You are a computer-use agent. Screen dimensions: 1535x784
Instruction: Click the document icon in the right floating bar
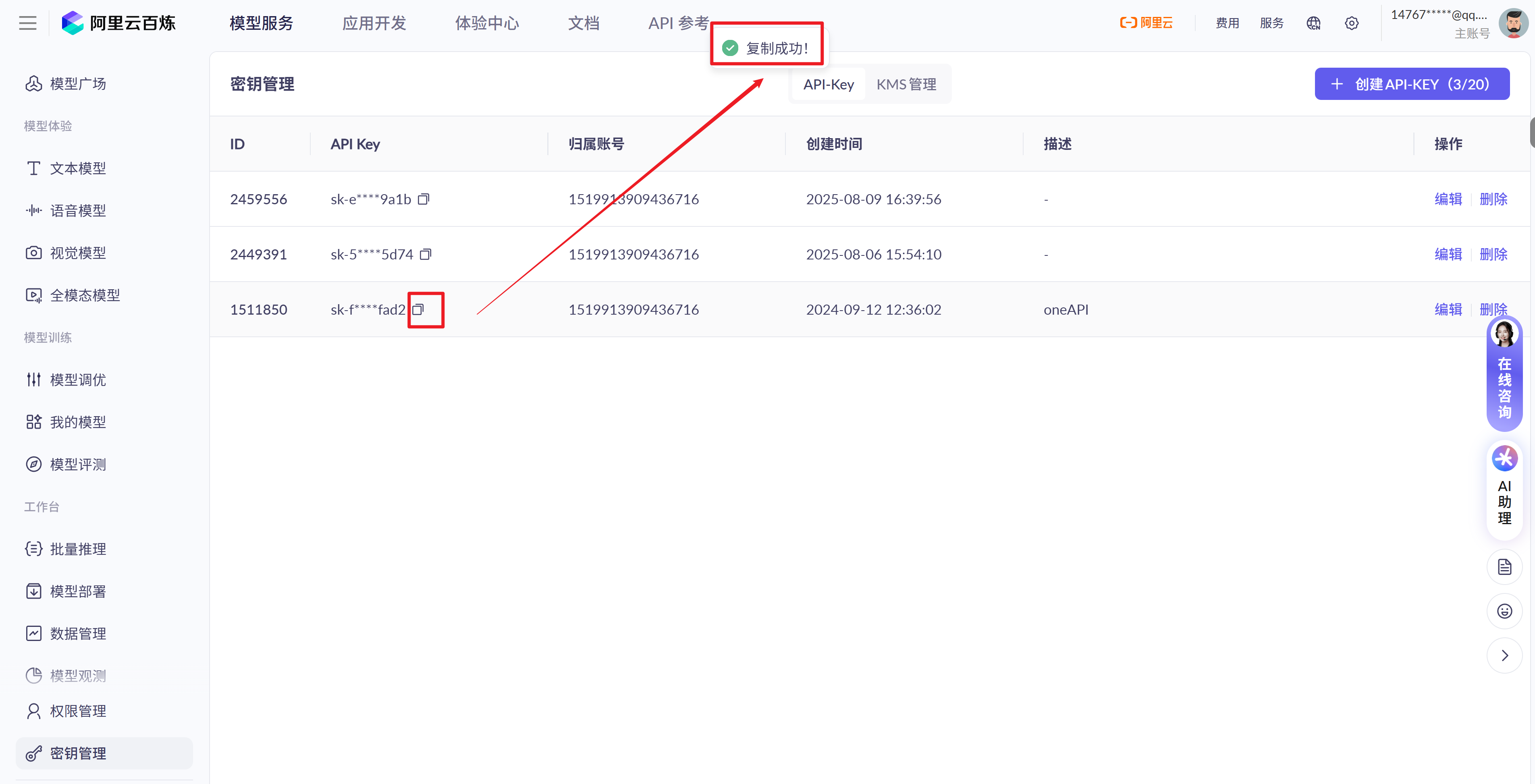pyautogui.click(x=1504, y=566)
